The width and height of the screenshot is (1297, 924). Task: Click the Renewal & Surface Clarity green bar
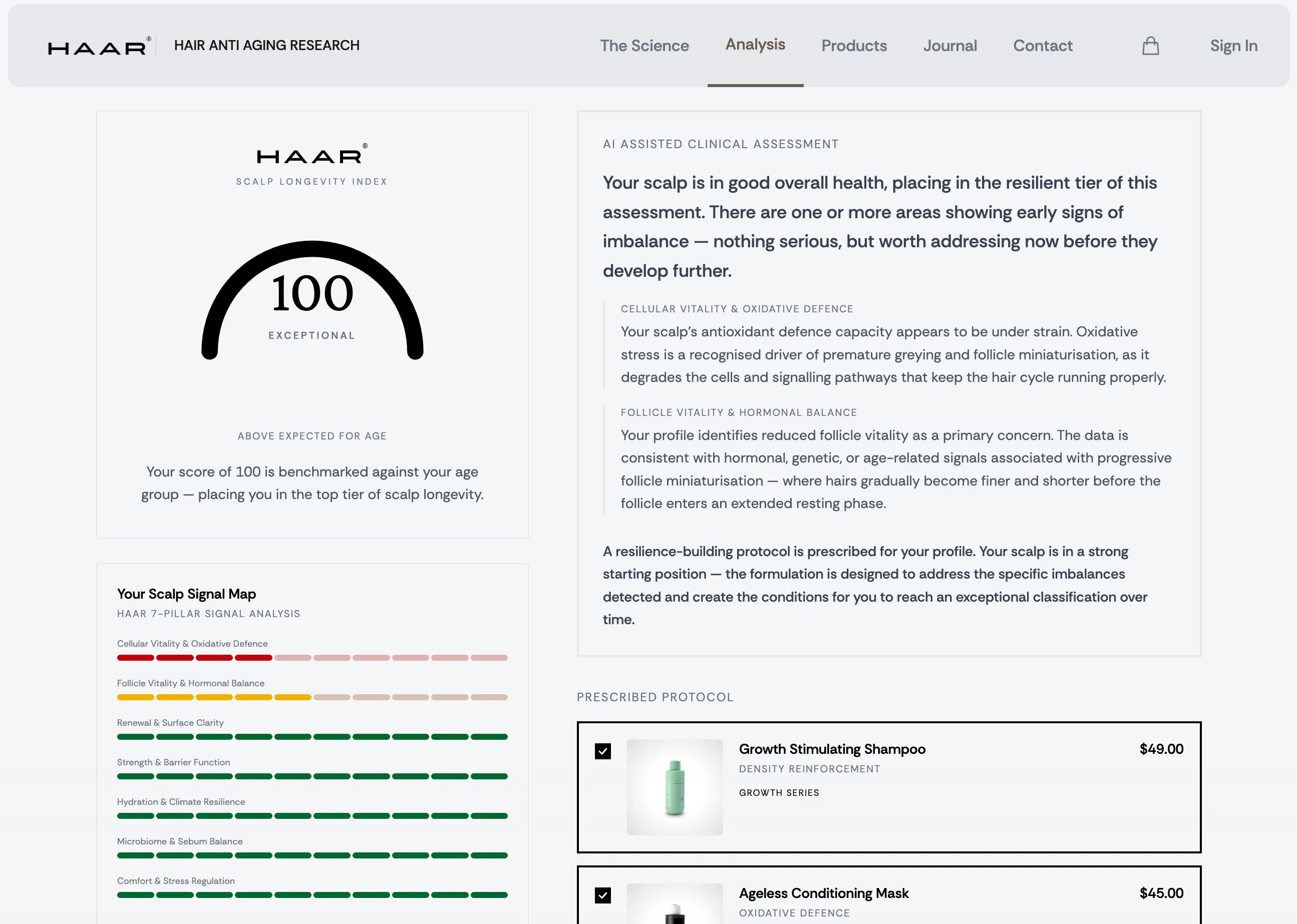312,736
